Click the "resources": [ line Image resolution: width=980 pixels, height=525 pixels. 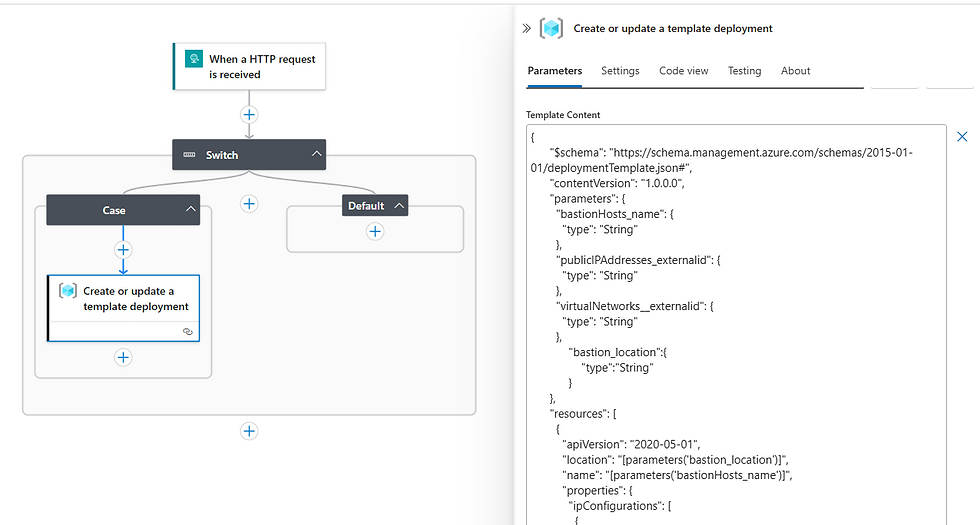(583, 414)
